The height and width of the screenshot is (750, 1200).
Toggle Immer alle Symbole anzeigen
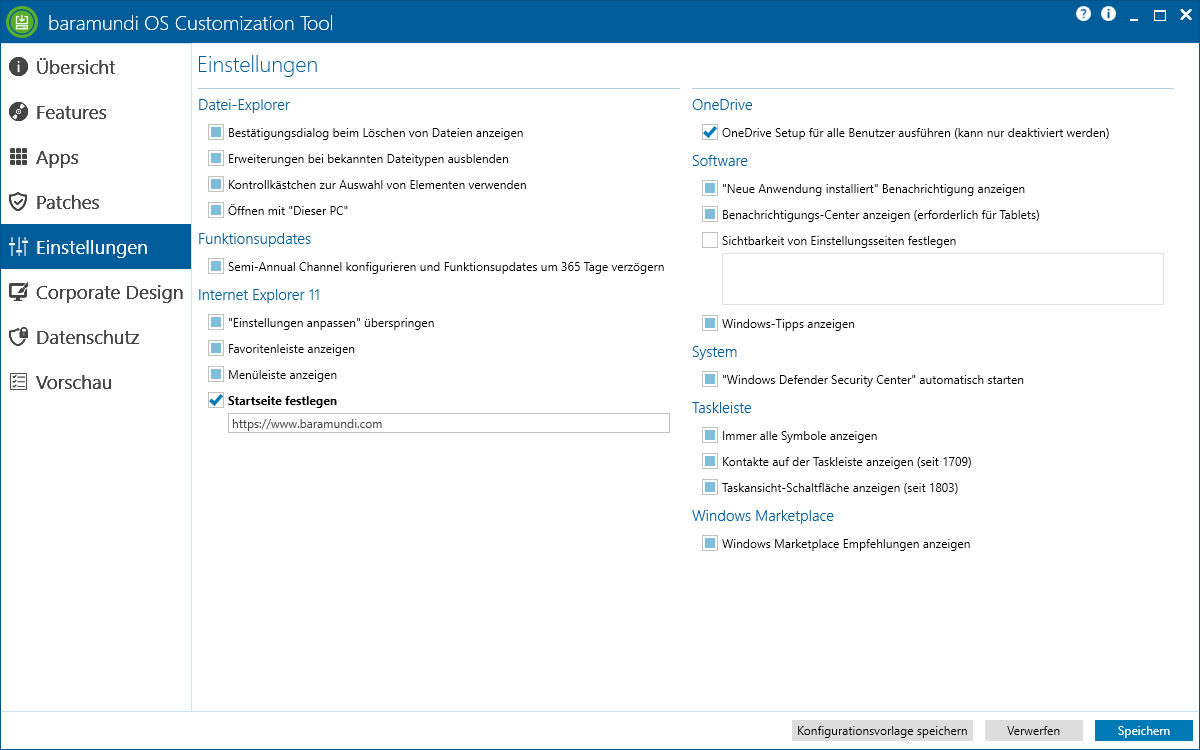click(710, 435)
